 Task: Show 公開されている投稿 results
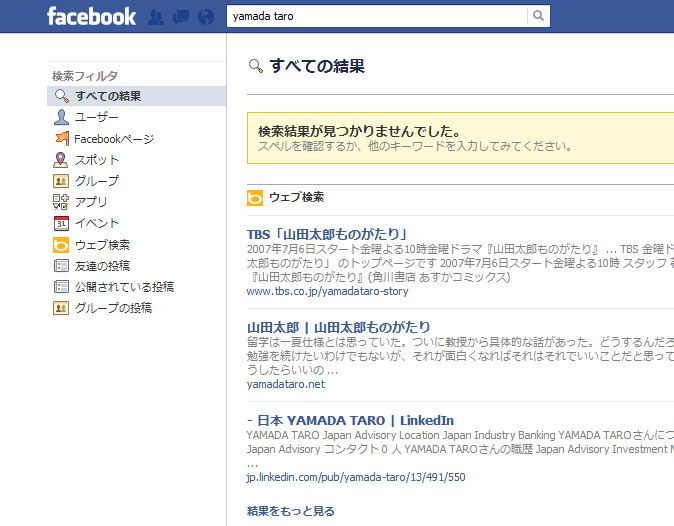125,287
